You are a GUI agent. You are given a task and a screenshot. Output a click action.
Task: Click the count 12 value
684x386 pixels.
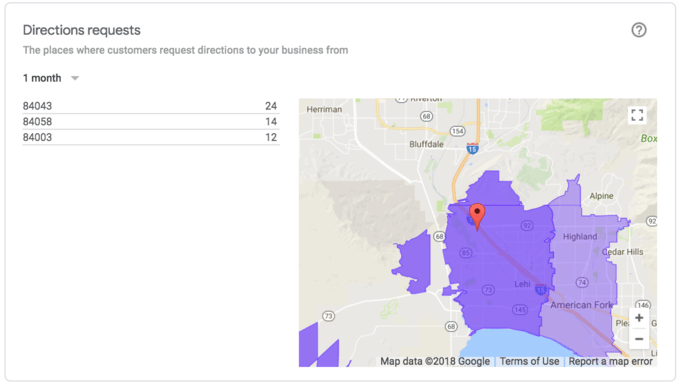coord(271,137)
